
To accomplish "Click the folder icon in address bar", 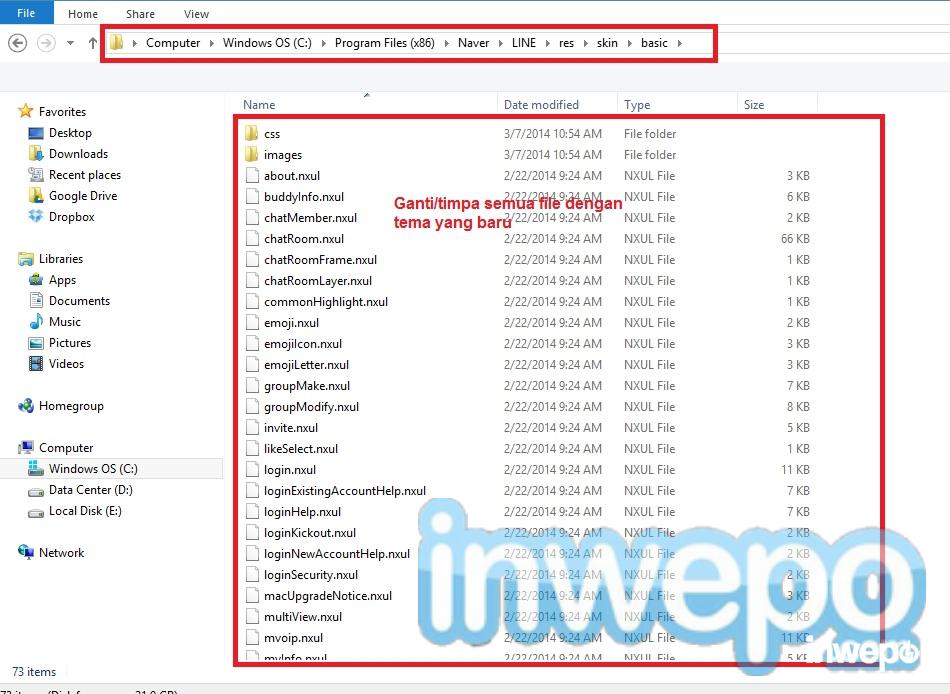I will [x=117, y=42].
